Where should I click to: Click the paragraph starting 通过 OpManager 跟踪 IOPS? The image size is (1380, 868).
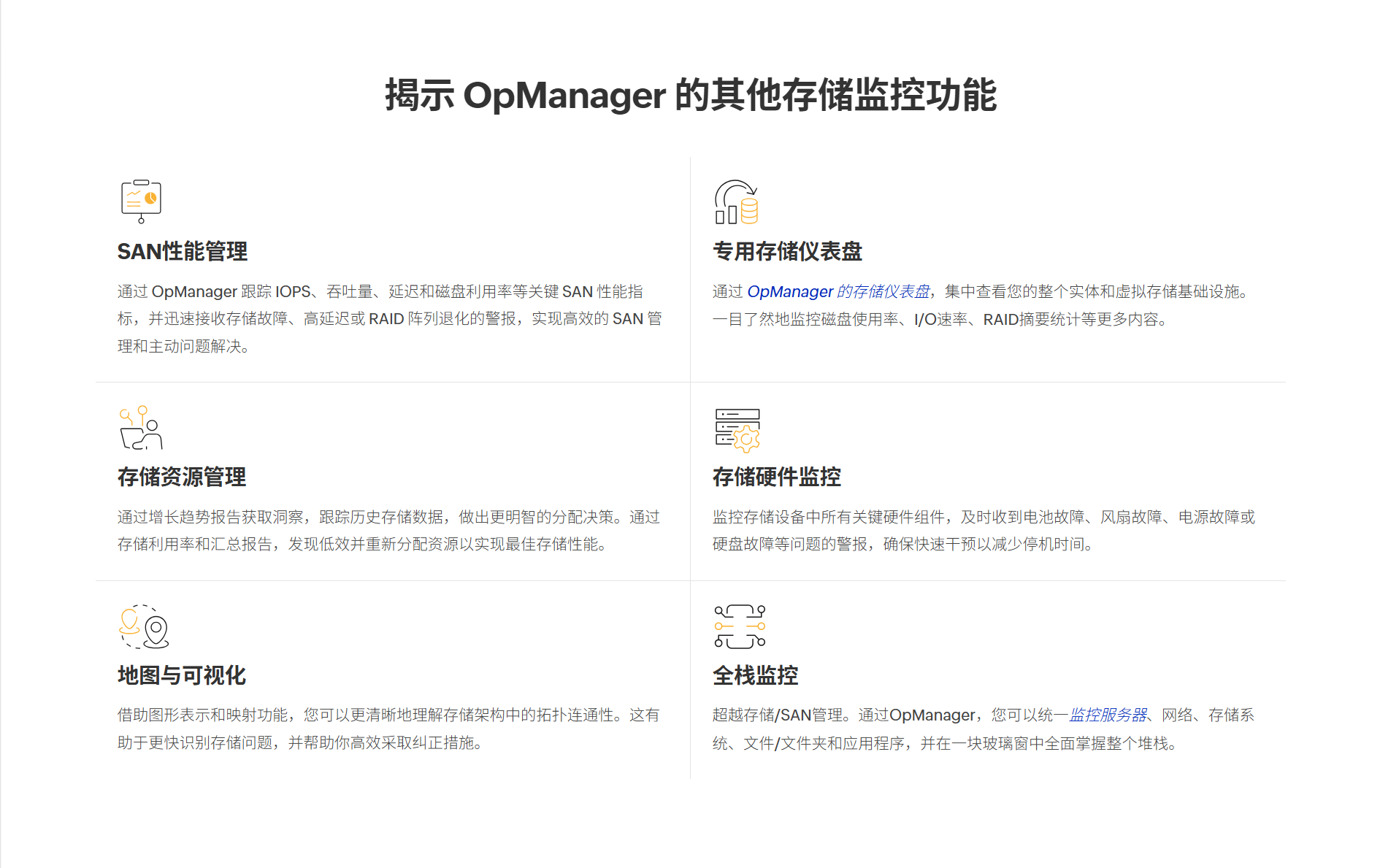click(390, 319)
